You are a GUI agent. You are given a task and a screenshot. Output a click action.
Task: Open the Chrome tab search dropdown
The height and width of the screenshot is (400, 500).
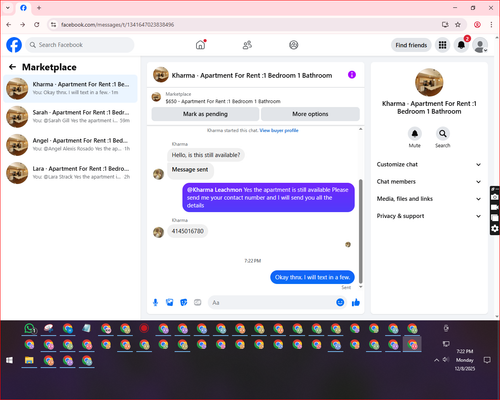(8, 8)
